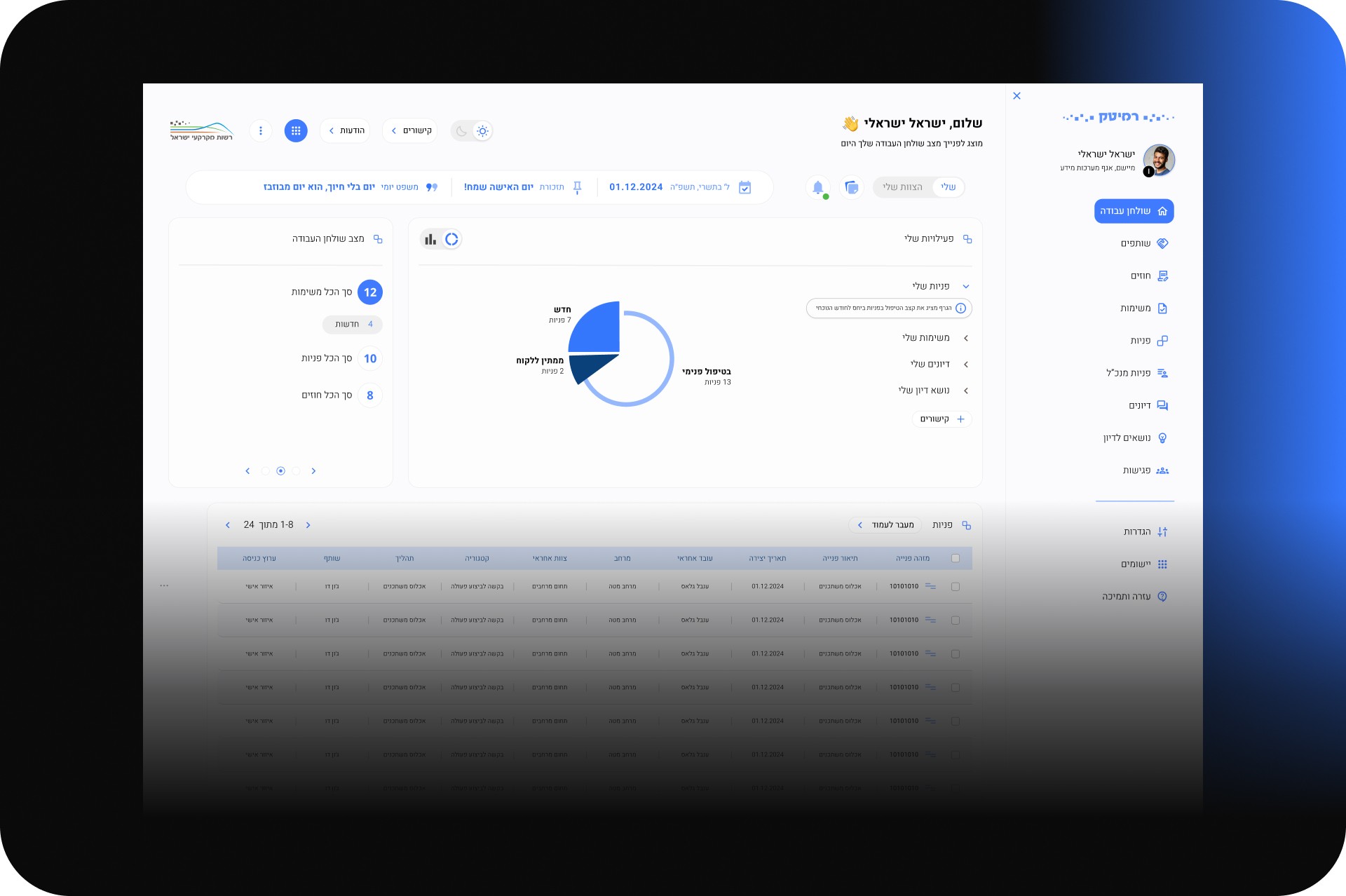Image resolution: width=1346 pixels, height=896 pixels.
Task: Select the first carousel pagination dot
Action: tap(265, 471)
